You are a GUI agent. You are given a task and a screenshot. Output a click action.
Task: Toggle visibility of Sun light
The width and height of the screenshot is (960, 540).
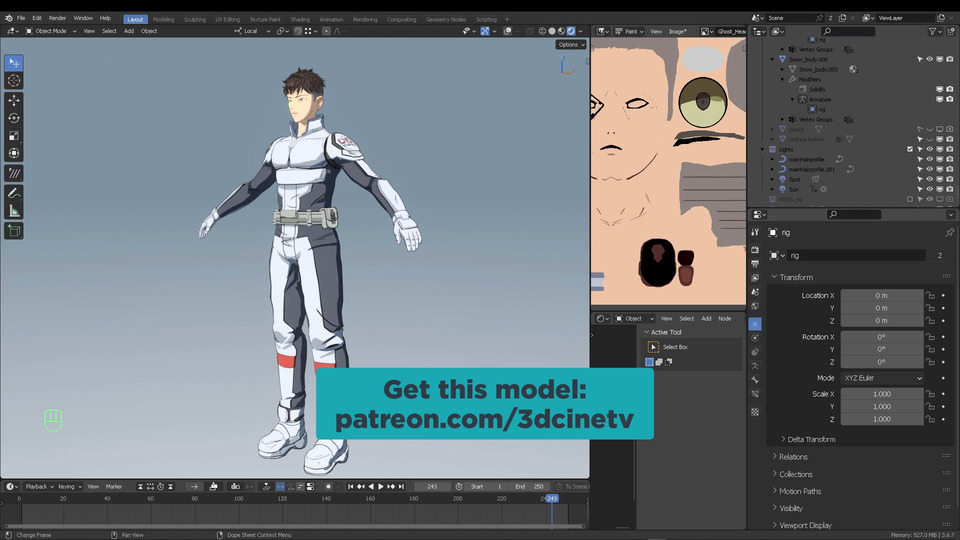coord(929,189)
